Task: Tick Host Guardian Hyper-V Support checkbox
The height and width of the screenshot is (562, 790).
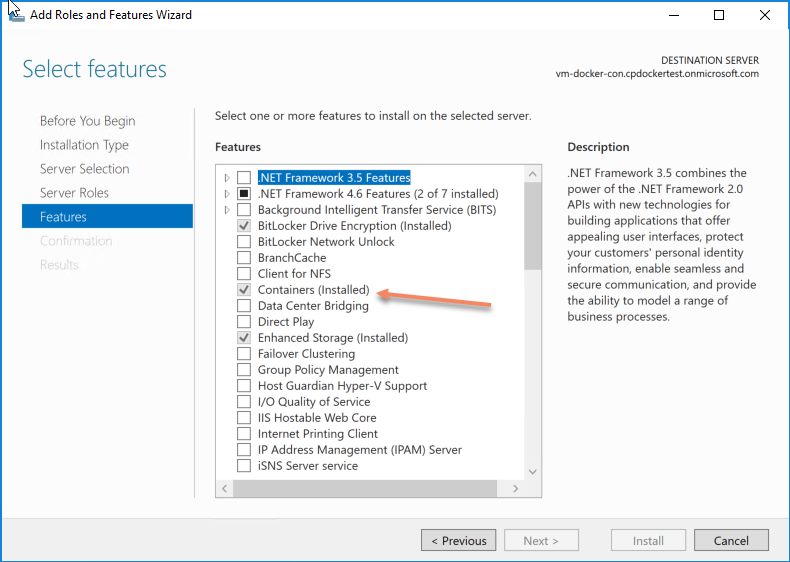Action: 244,386
